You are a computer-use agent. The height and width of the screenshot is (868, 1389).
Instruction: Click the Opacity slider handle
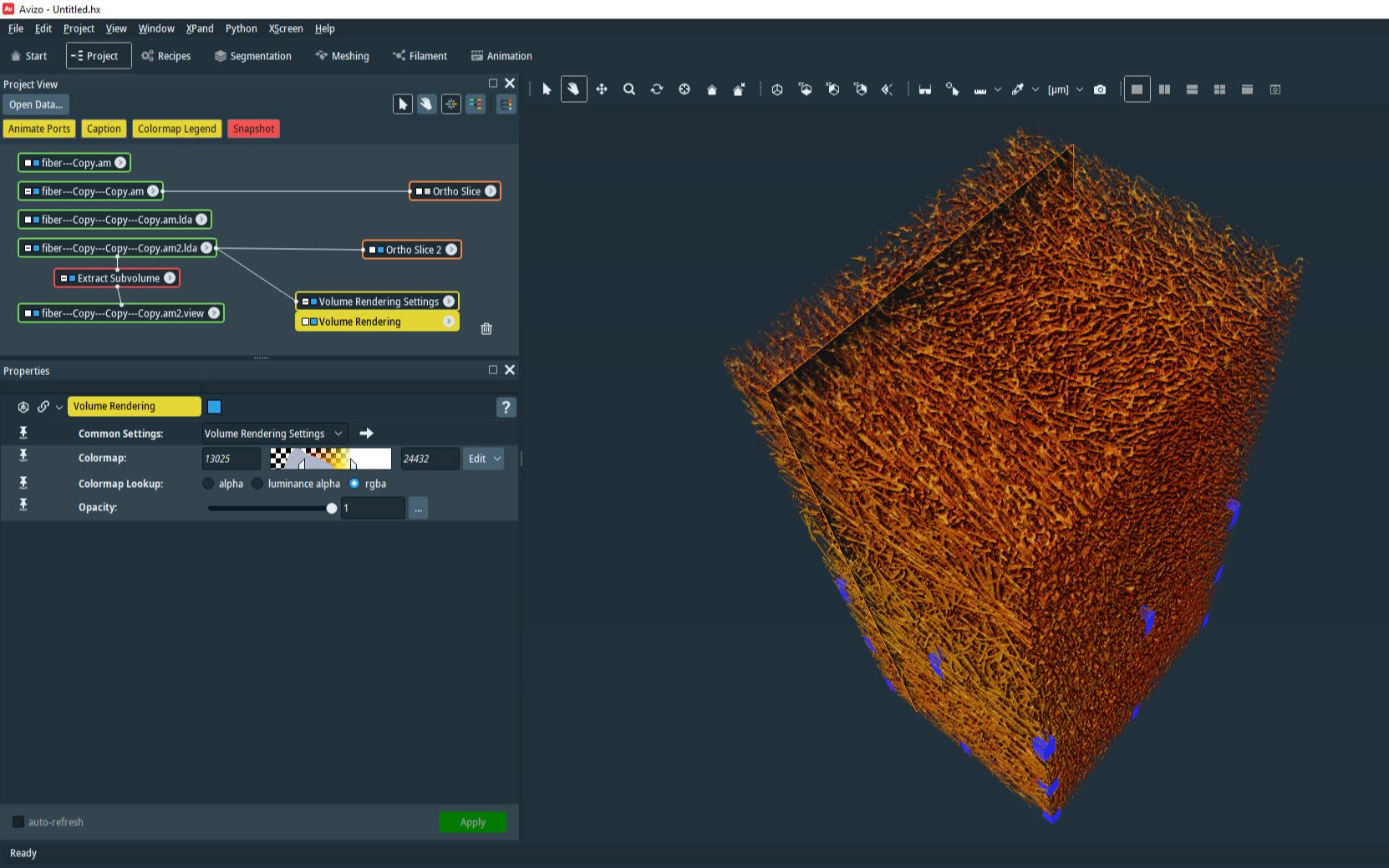pyautogui.click(x=332, y=508)
